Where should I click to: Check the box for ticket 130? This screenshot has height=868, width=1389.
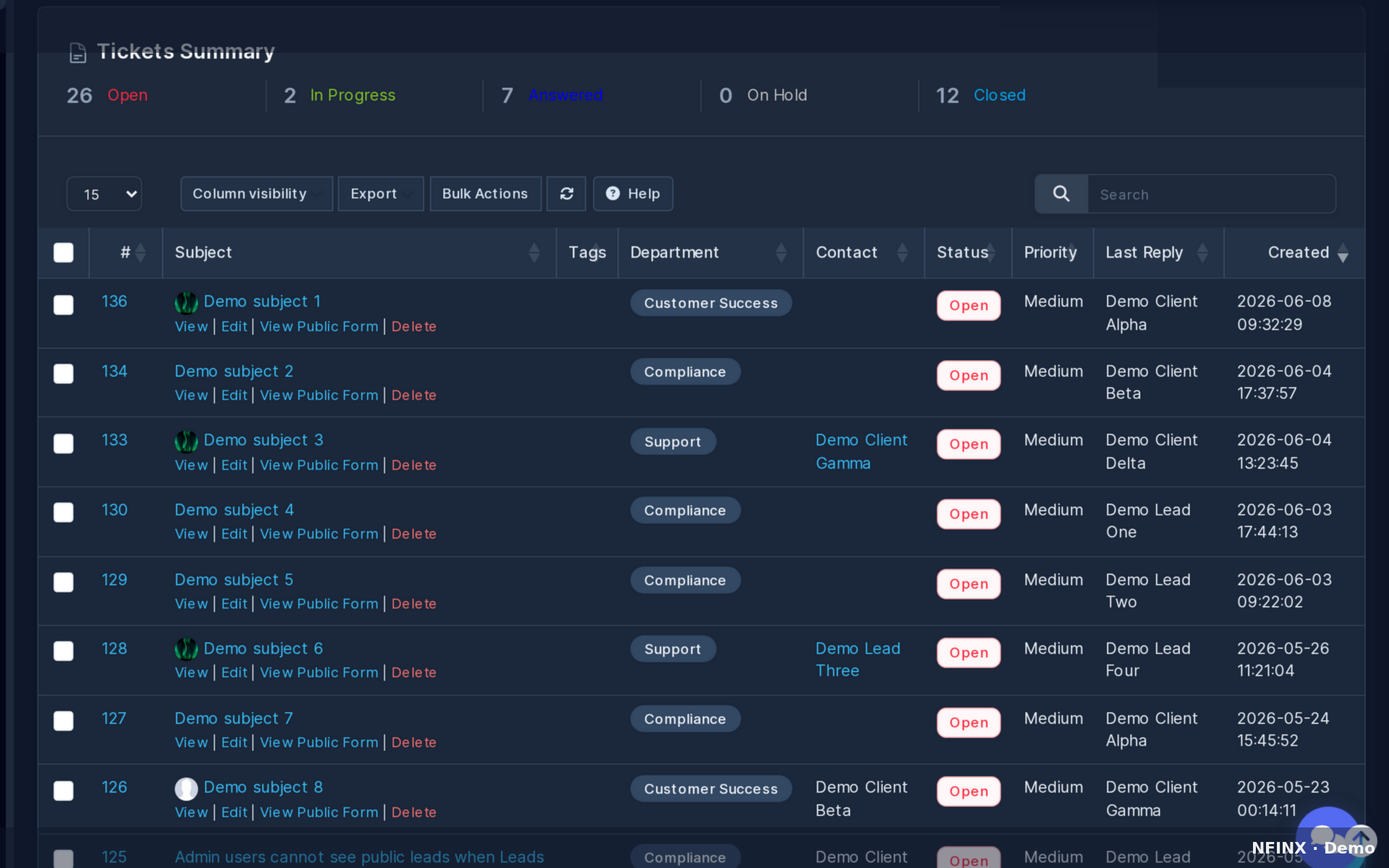click(64, 512)
